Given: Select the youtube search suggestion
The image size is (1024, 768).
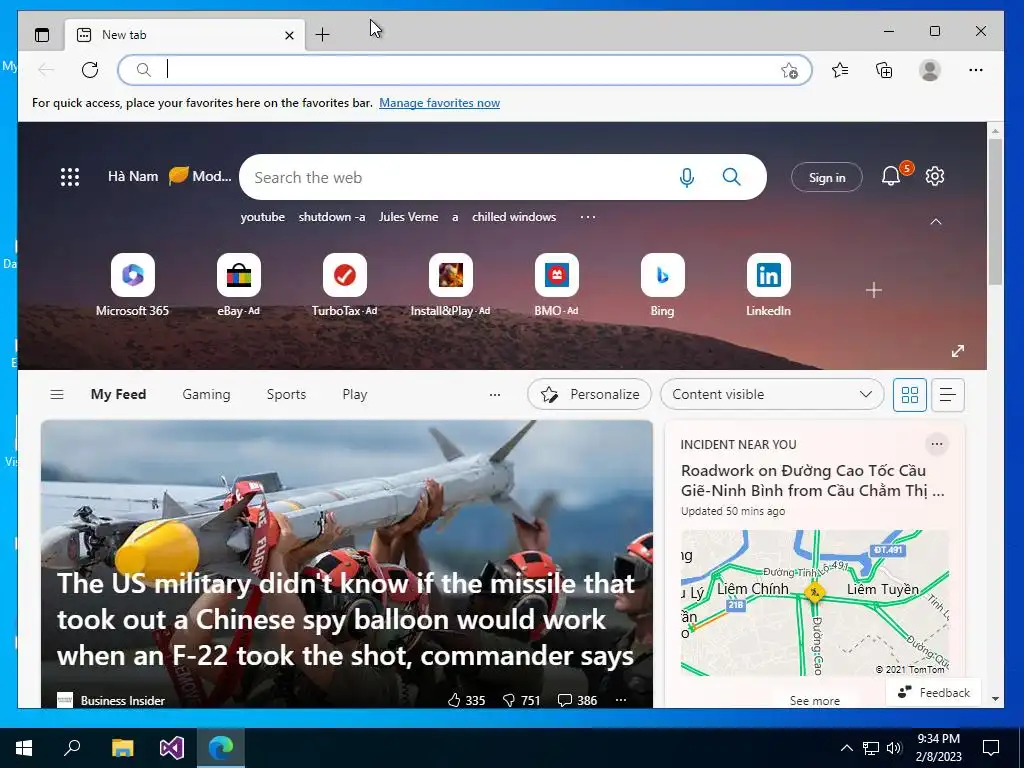Looking at the screenshot, I should point(263,217).
